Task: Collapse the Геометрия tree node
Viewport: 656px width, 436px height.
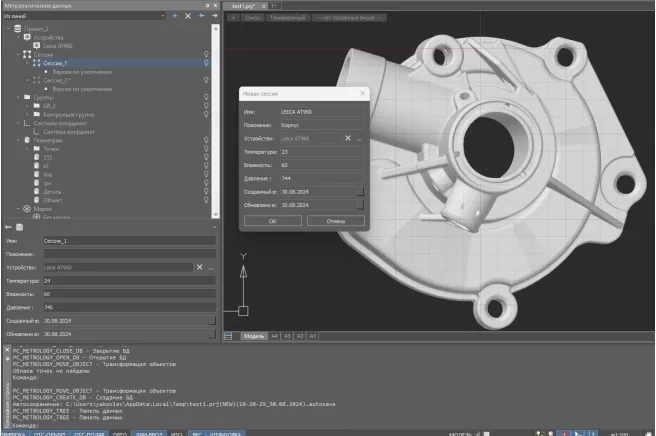Action: coord(17,140)
